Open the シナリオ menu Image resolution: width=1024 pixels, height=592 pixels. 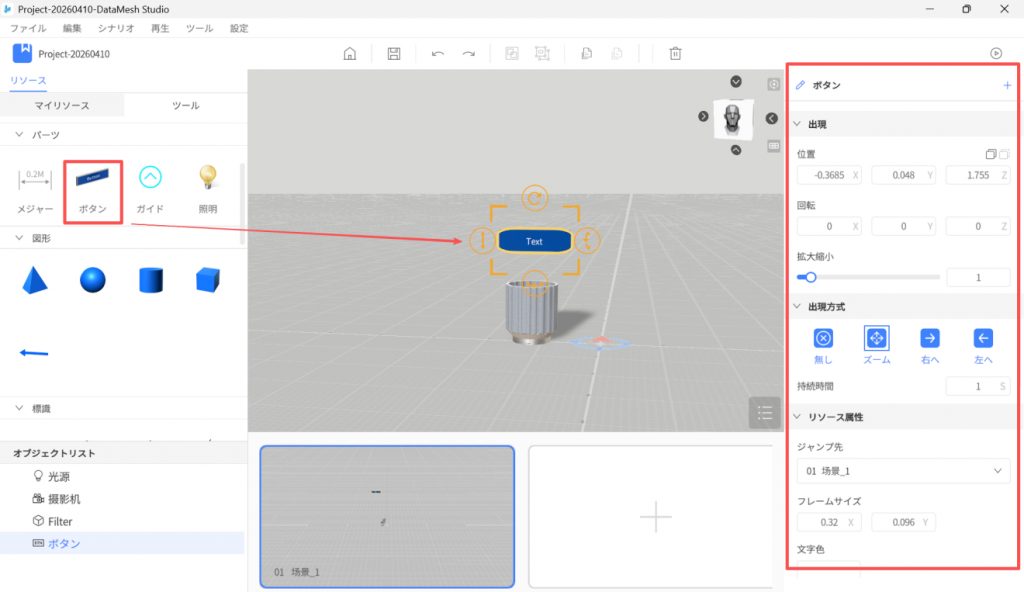tap(116, 29)
